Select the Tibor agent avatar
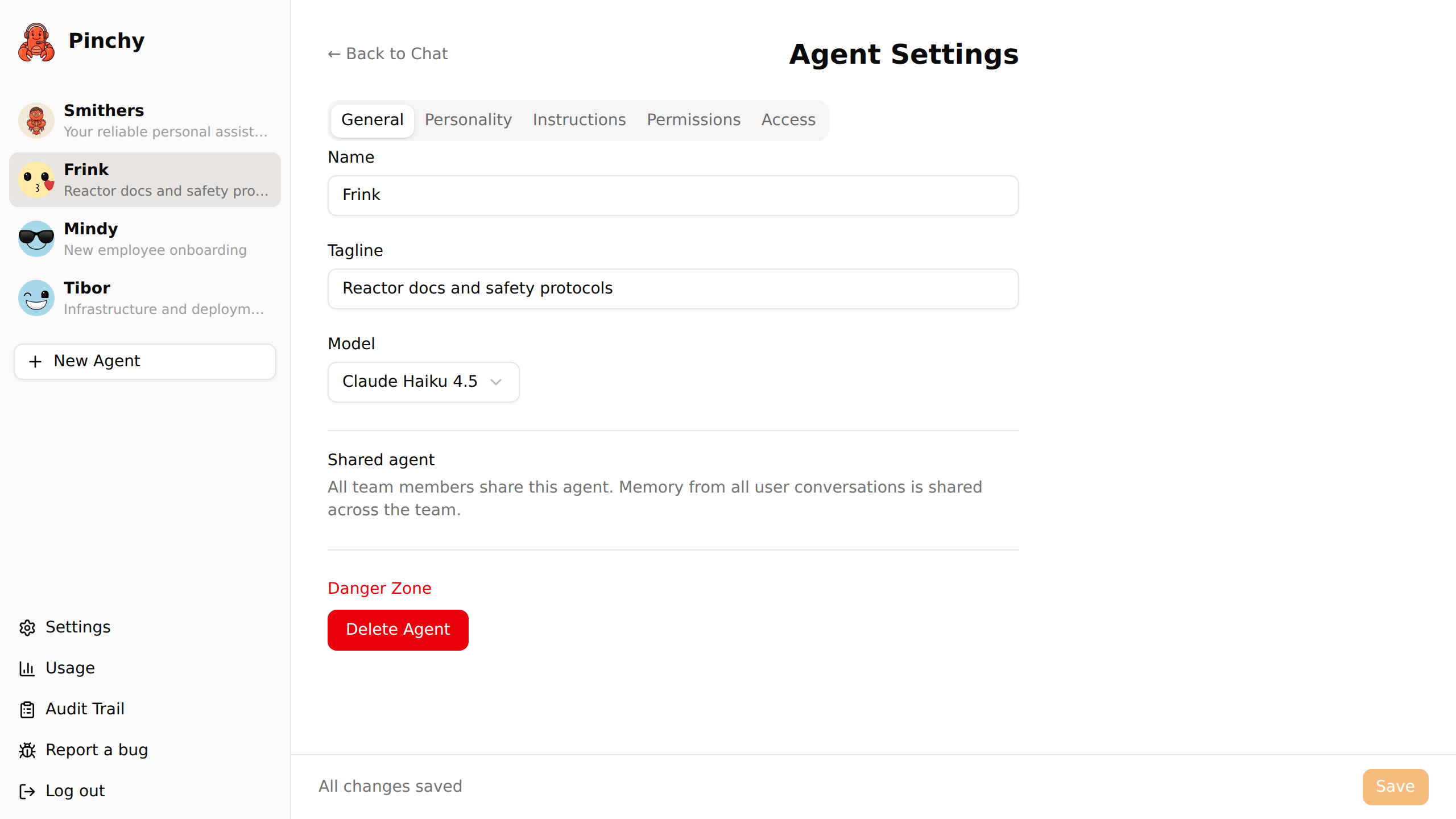 pos(36,297)
